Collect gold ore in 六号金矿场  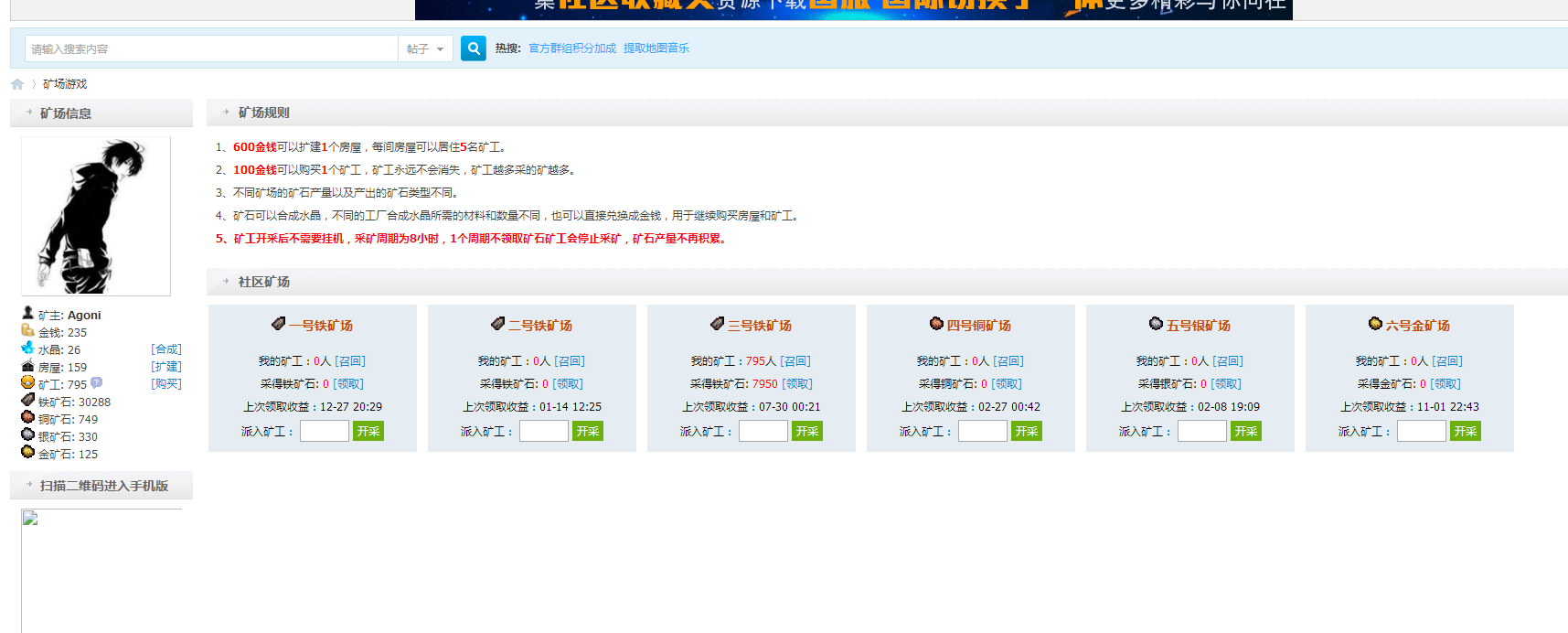click(1445, 384)
